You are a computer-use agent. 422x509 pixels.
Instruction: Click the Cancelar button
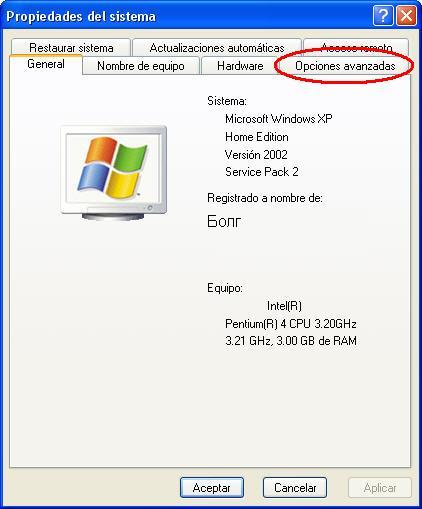click(295, 488)
